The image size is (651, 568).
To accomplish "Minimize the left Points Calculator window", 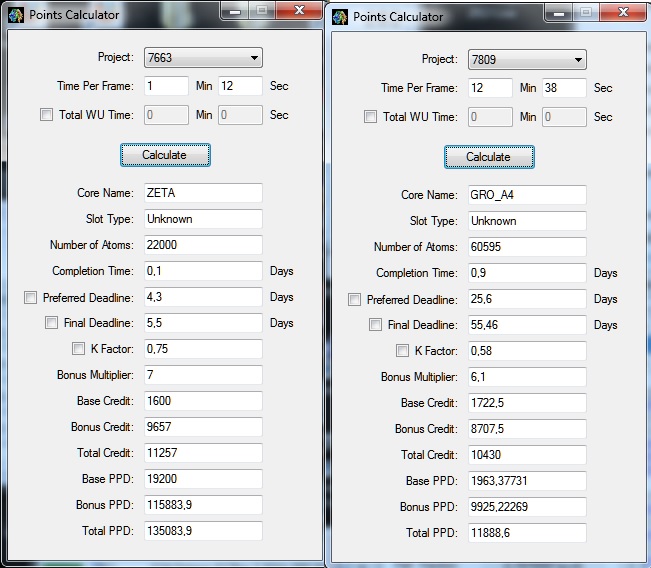I will pos(235,10).
